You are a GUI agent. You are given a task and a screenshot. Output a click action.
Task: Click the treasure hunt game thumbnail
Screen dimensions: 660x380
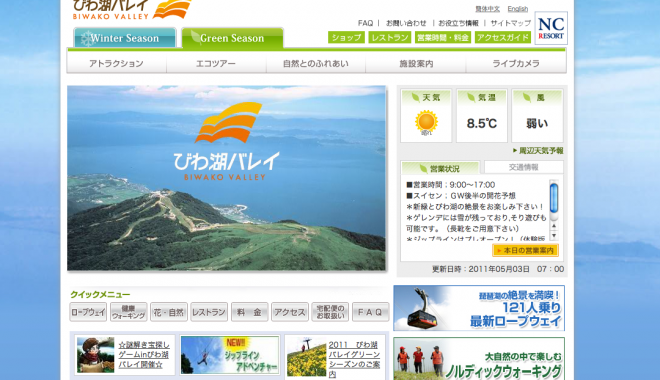coord(96,355)
